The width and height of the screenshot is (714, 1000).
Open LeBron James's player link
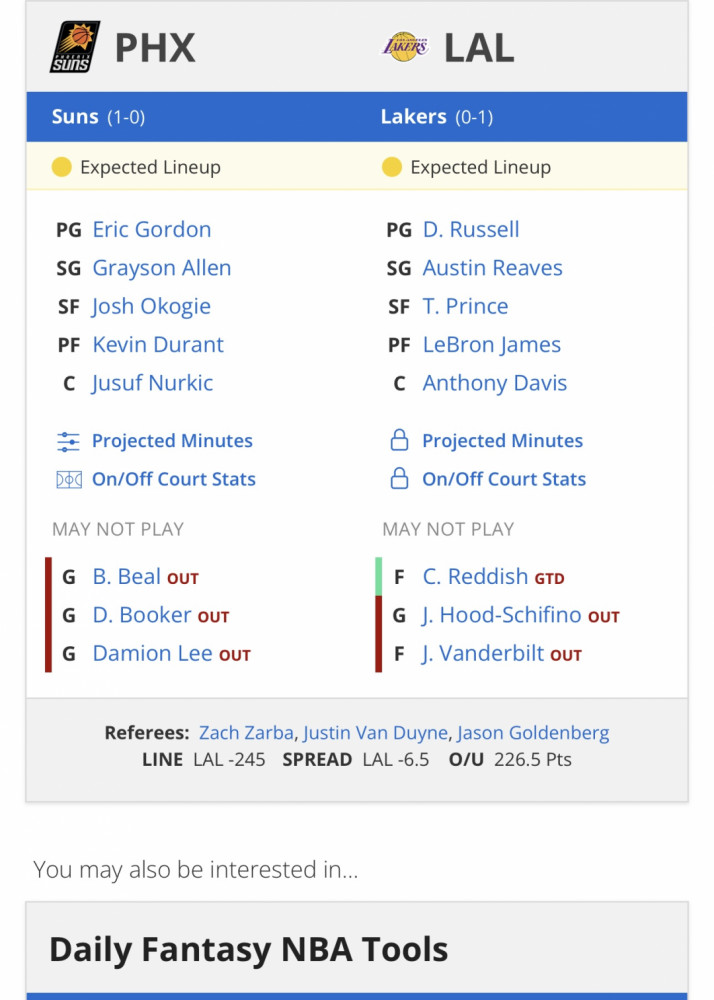coord(492,345)
